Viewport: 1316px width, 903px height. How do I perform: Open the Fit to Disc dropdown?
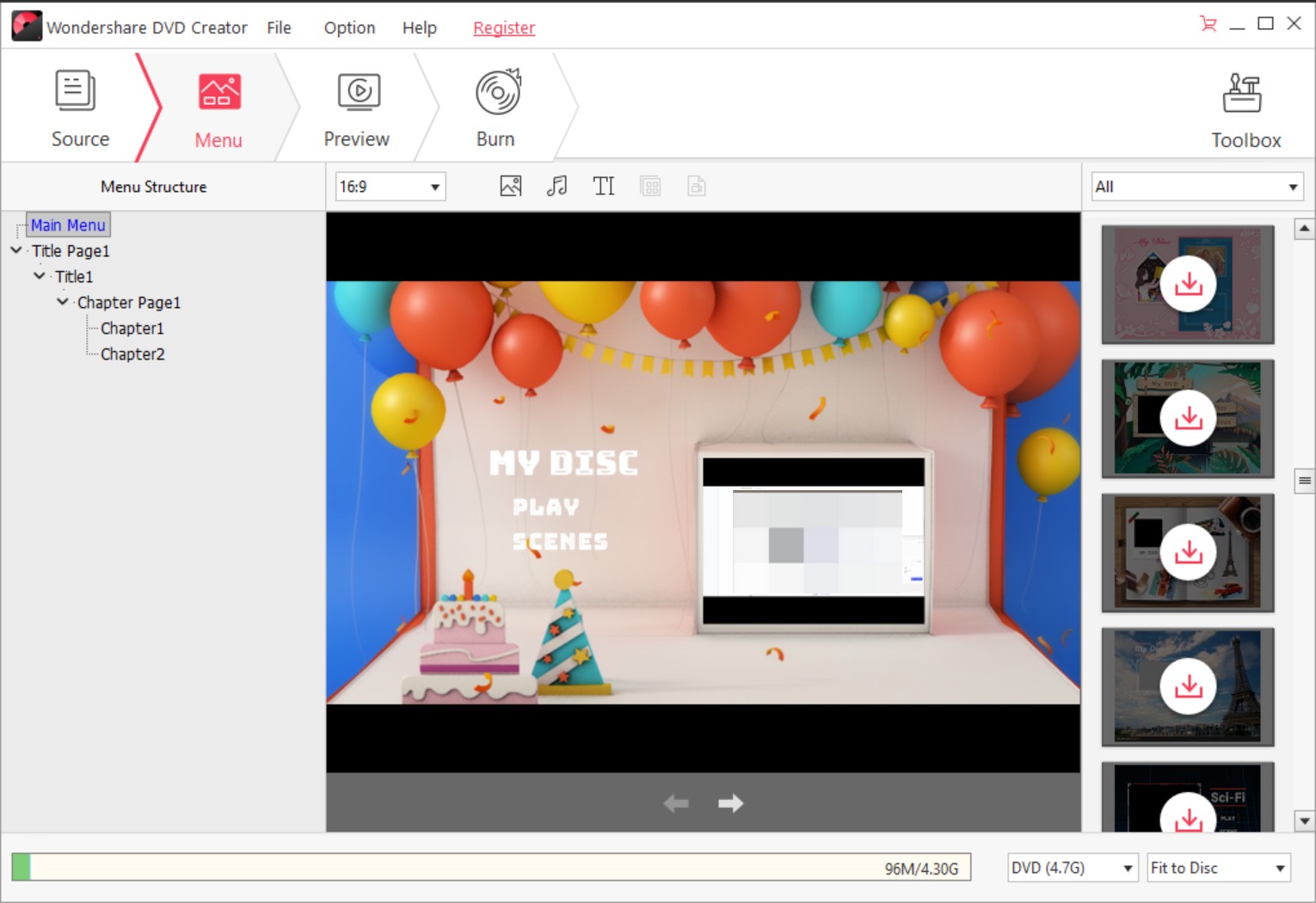tap(1281, 868)
